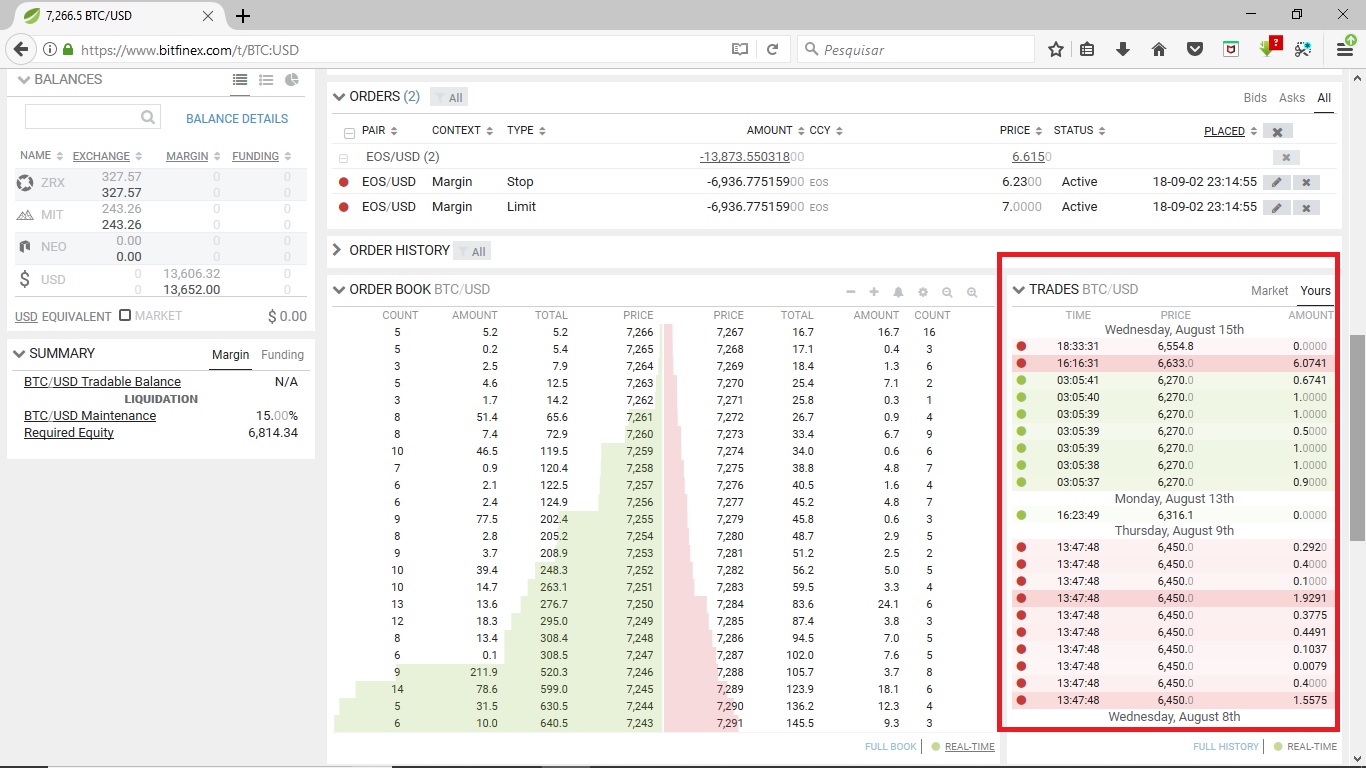Click the Firefox bookmark star icon

tap(1056, 49)
